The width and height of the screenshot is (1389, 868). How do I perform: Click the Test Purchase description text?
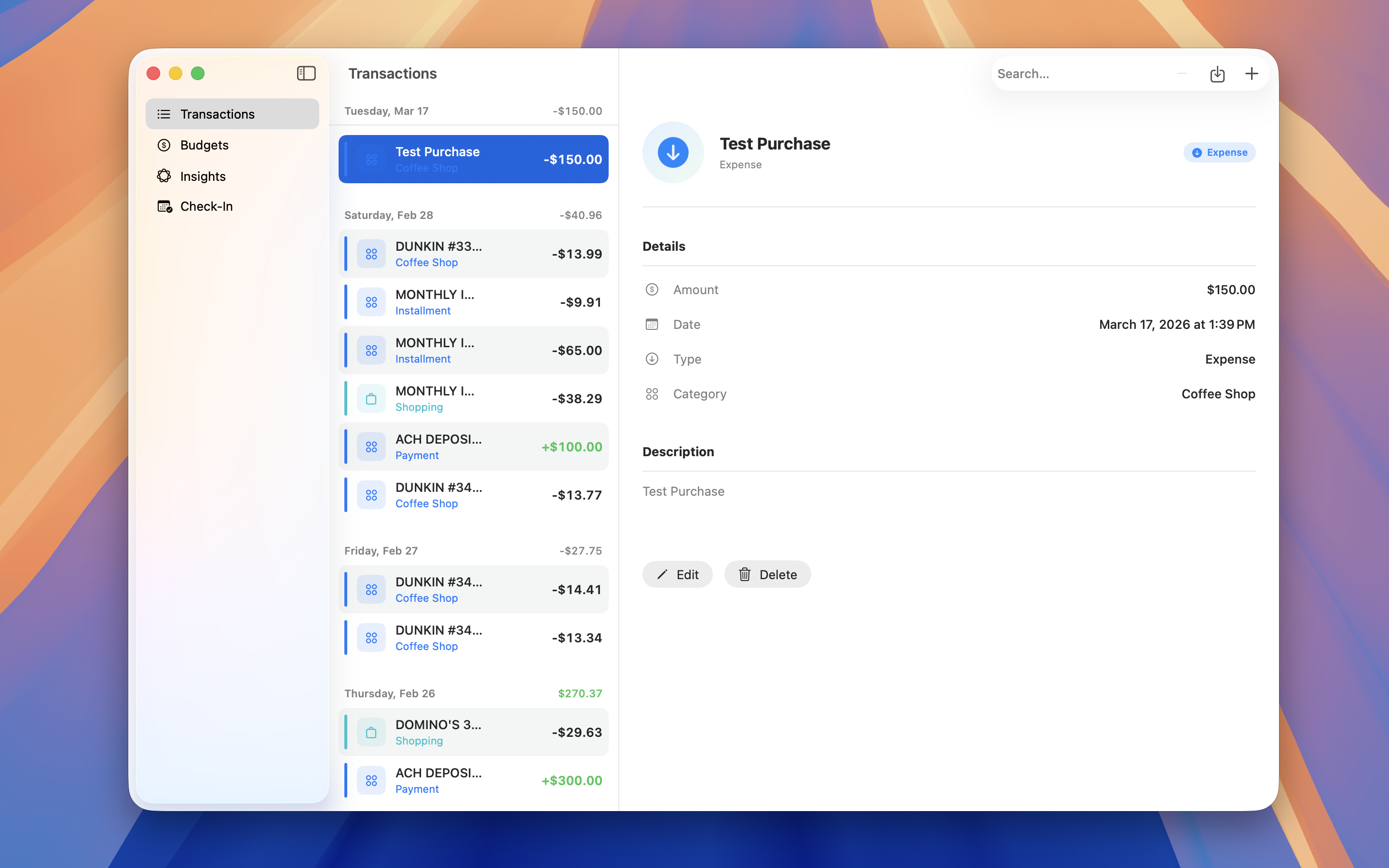coord(683,491)
